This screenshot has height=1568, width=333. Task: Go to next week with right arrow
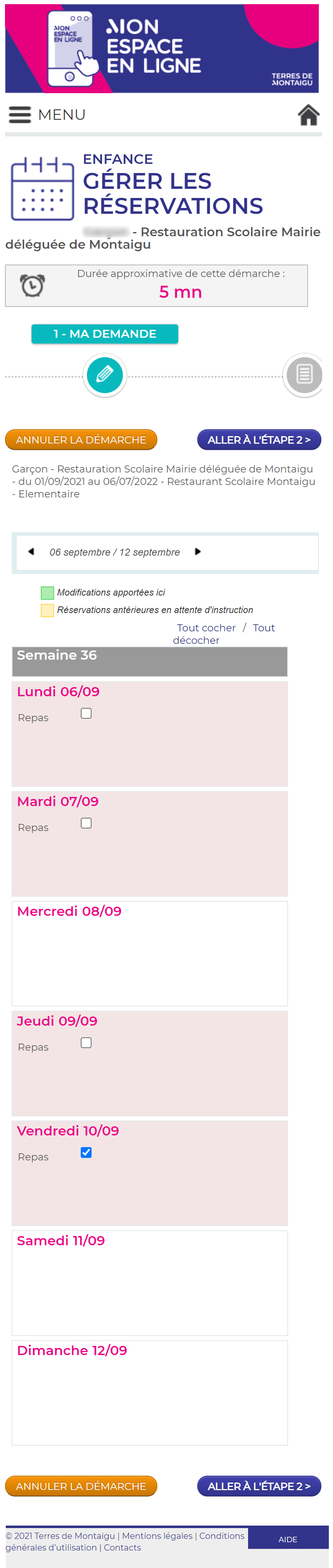pos(197,552)
